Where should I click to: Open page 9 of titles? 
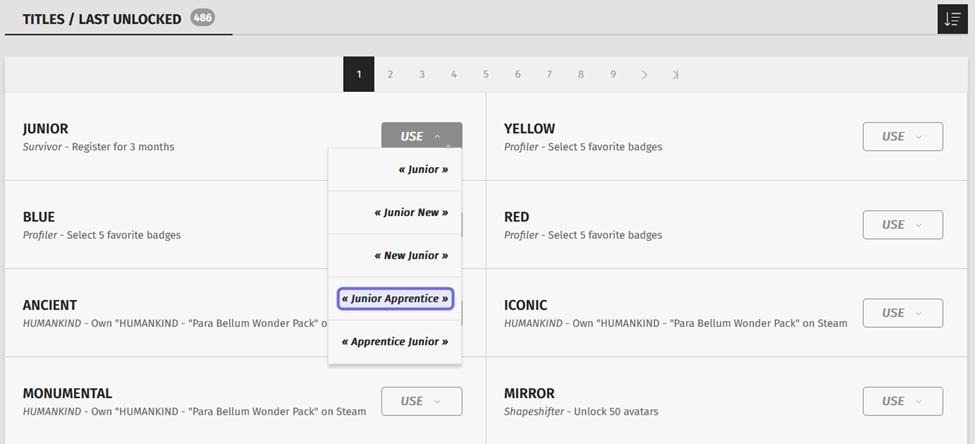coord(612,75)
